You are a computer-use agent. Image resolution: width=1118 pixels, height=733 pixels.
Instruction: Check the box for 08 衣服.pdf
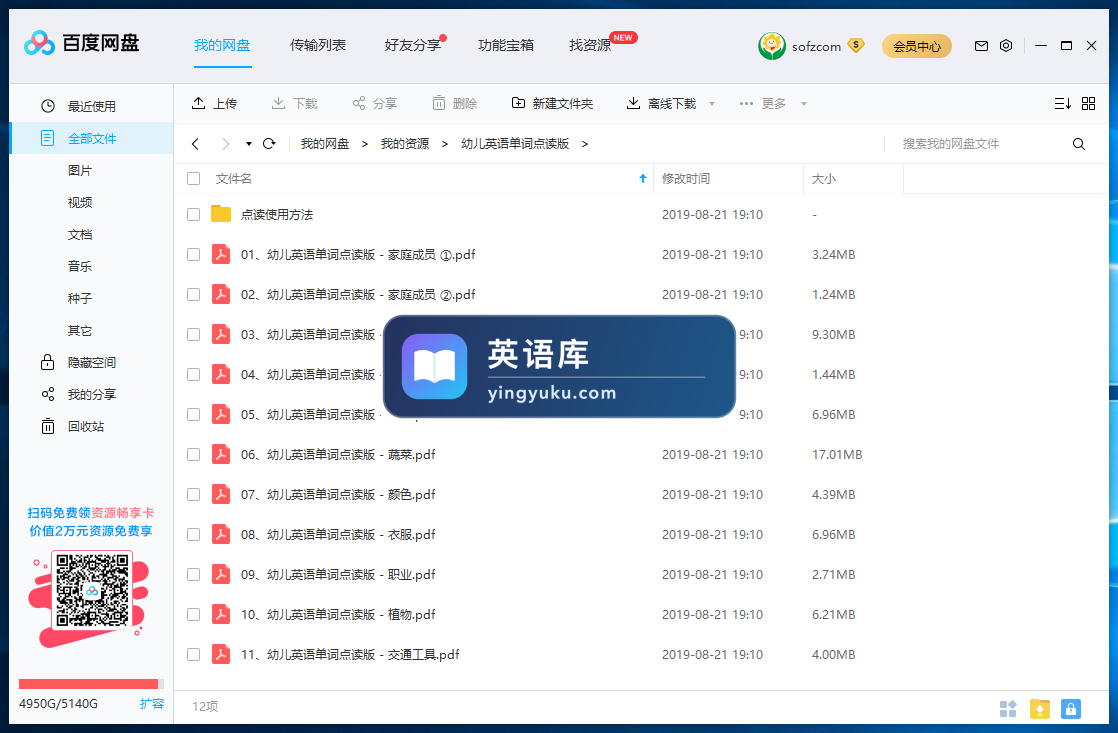(x=193, y=534)
